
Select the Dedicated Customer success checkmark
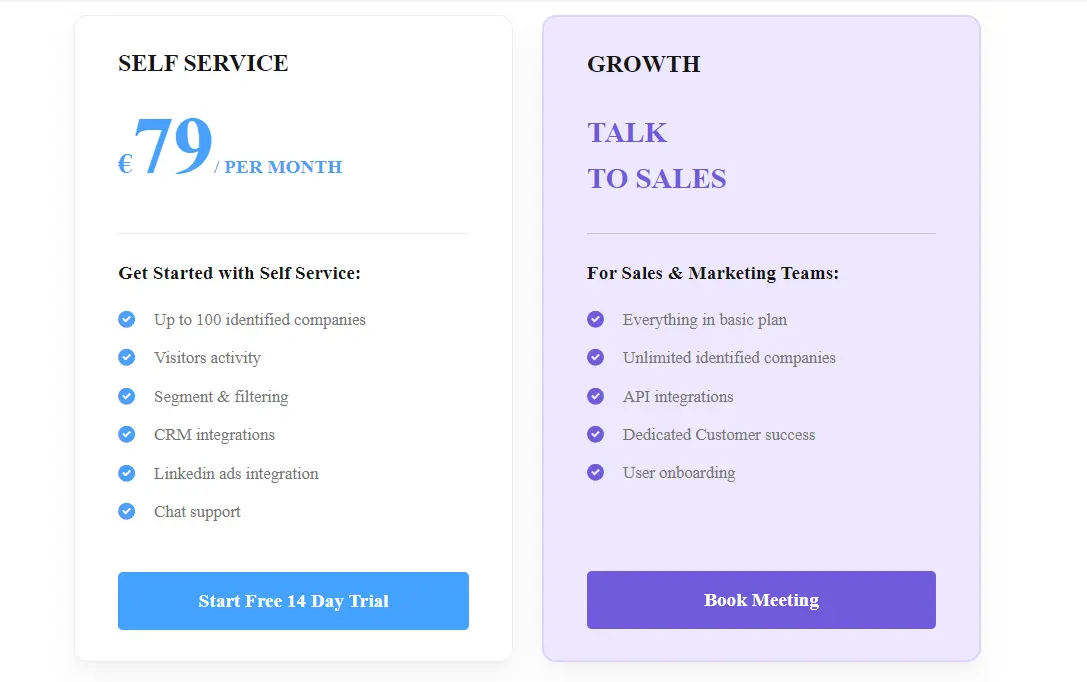596,434
